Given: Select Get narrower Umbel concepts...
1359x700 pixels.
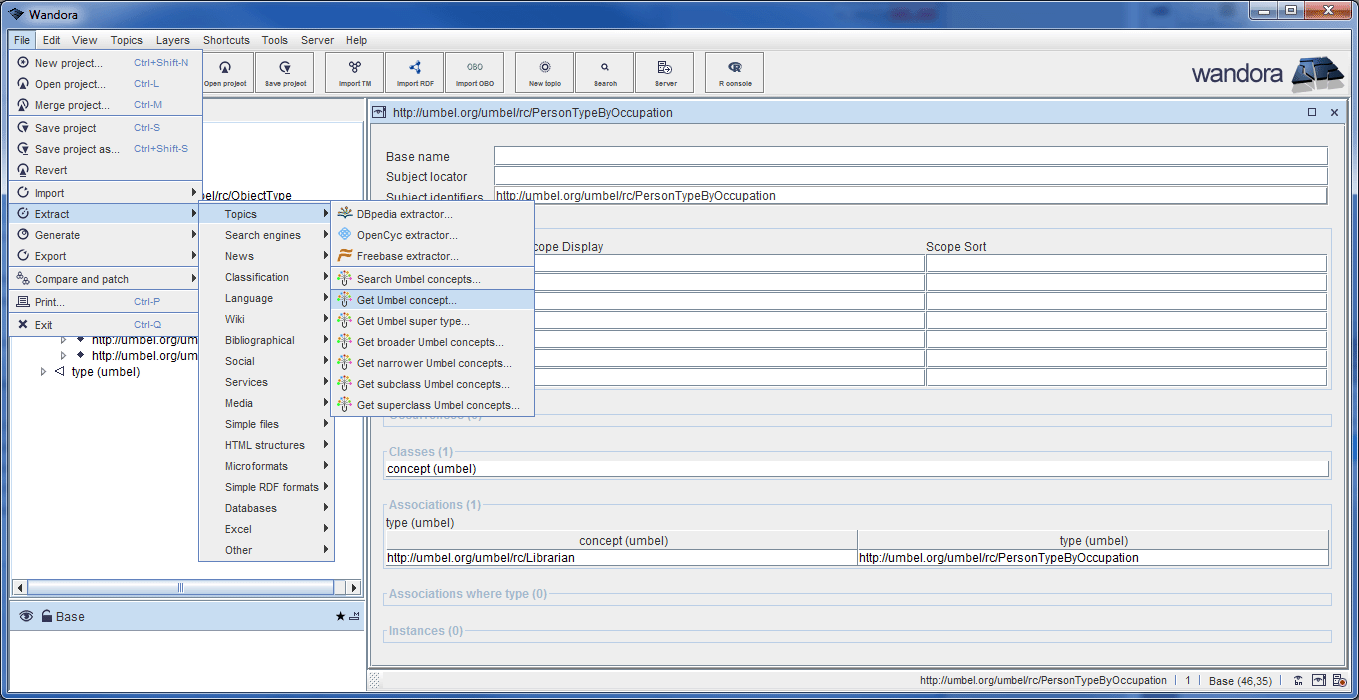Looking at the screenshot, I should point(433,363).
